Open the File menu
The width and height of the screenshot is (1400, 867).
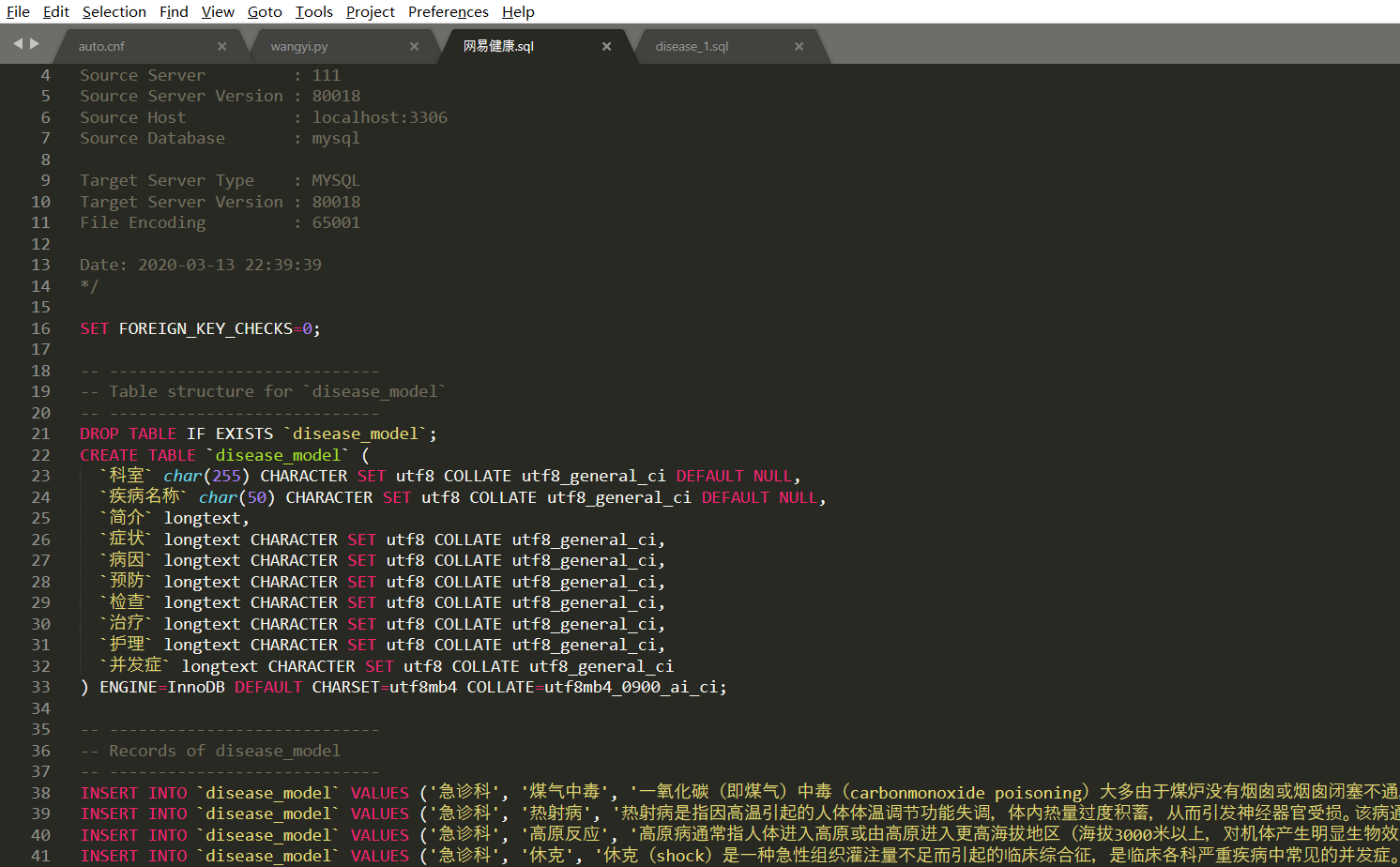tap(18, 11)
